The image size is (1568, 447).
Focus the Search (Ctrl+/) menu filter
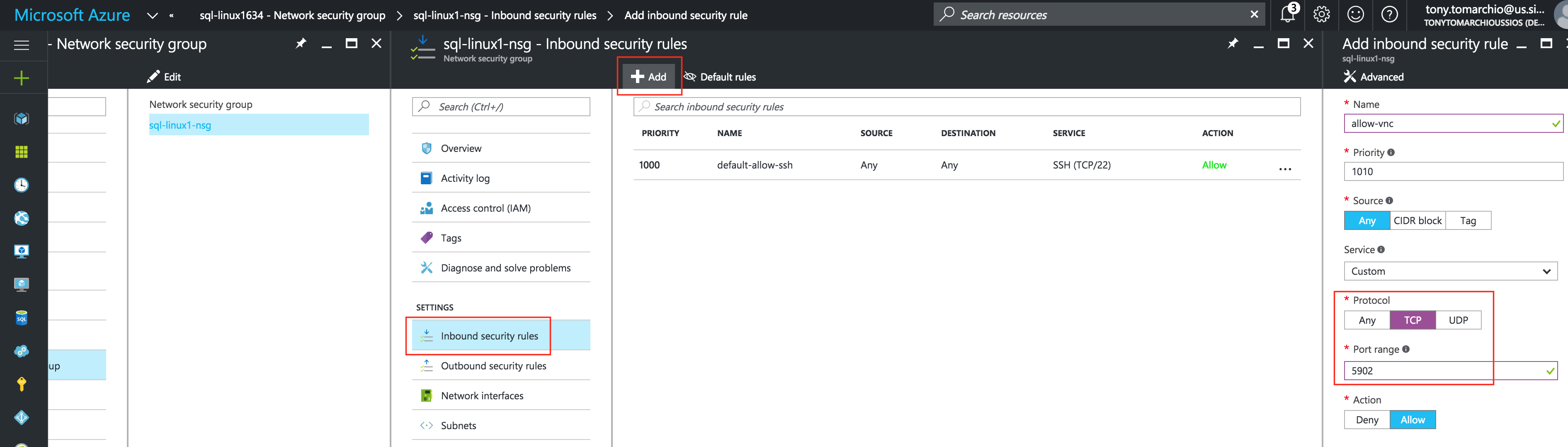(x=501, y=107)
